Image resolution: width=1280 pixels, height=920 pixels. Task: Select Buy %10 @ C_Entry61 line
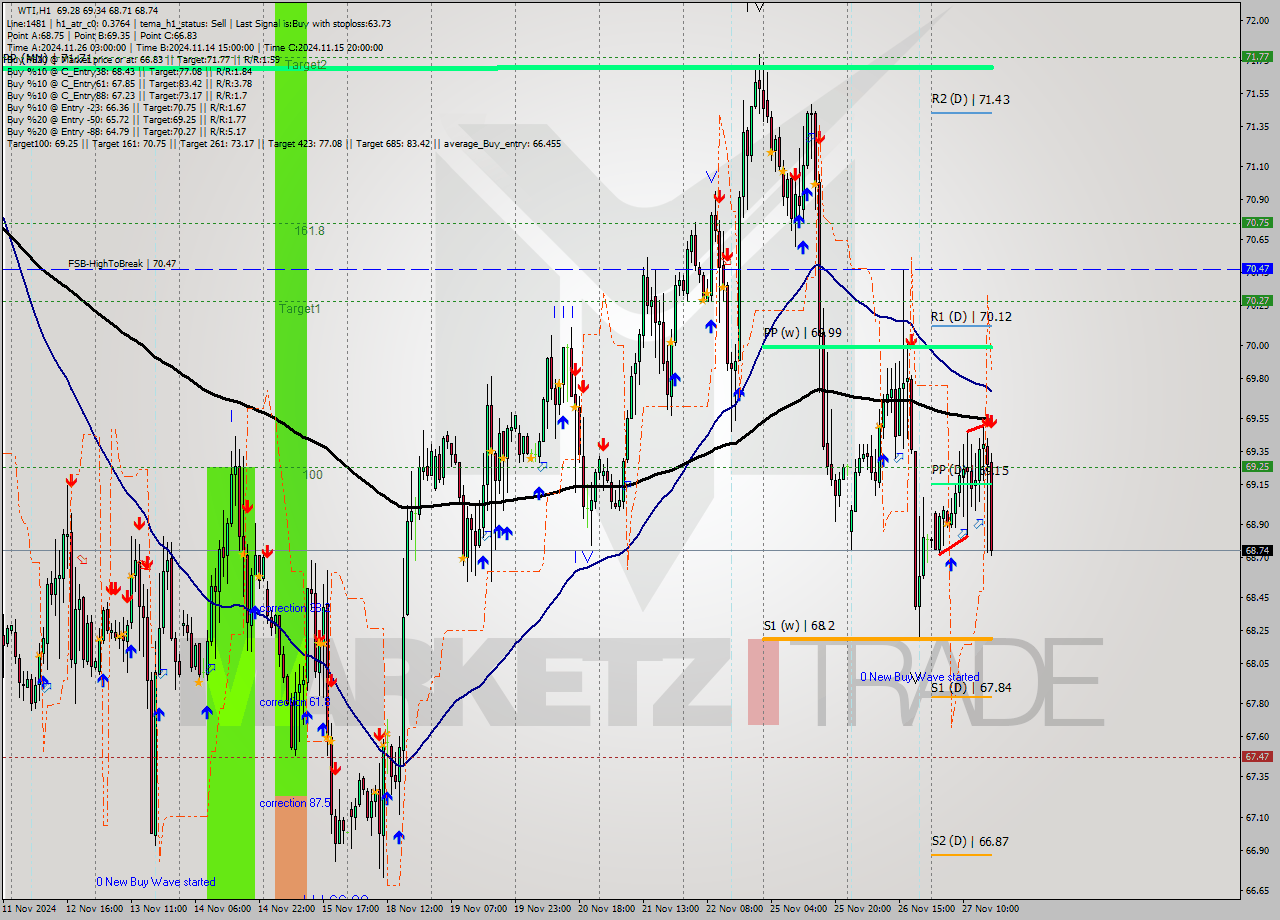click(x=129, y=83)
